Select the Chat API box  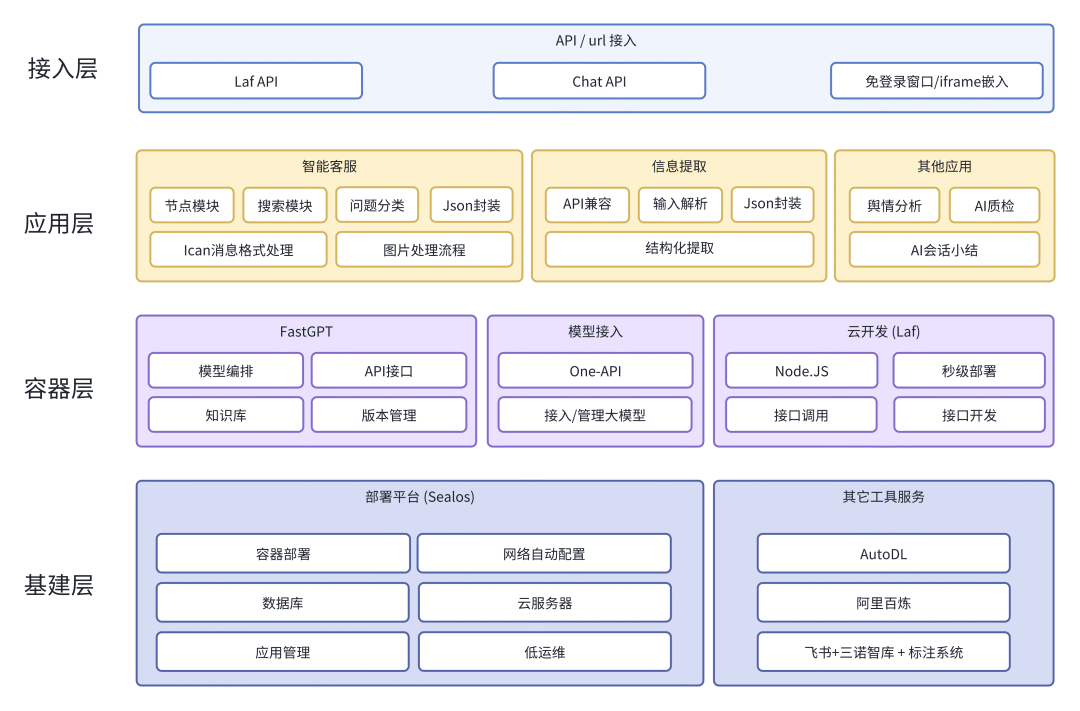coord(599,81)
